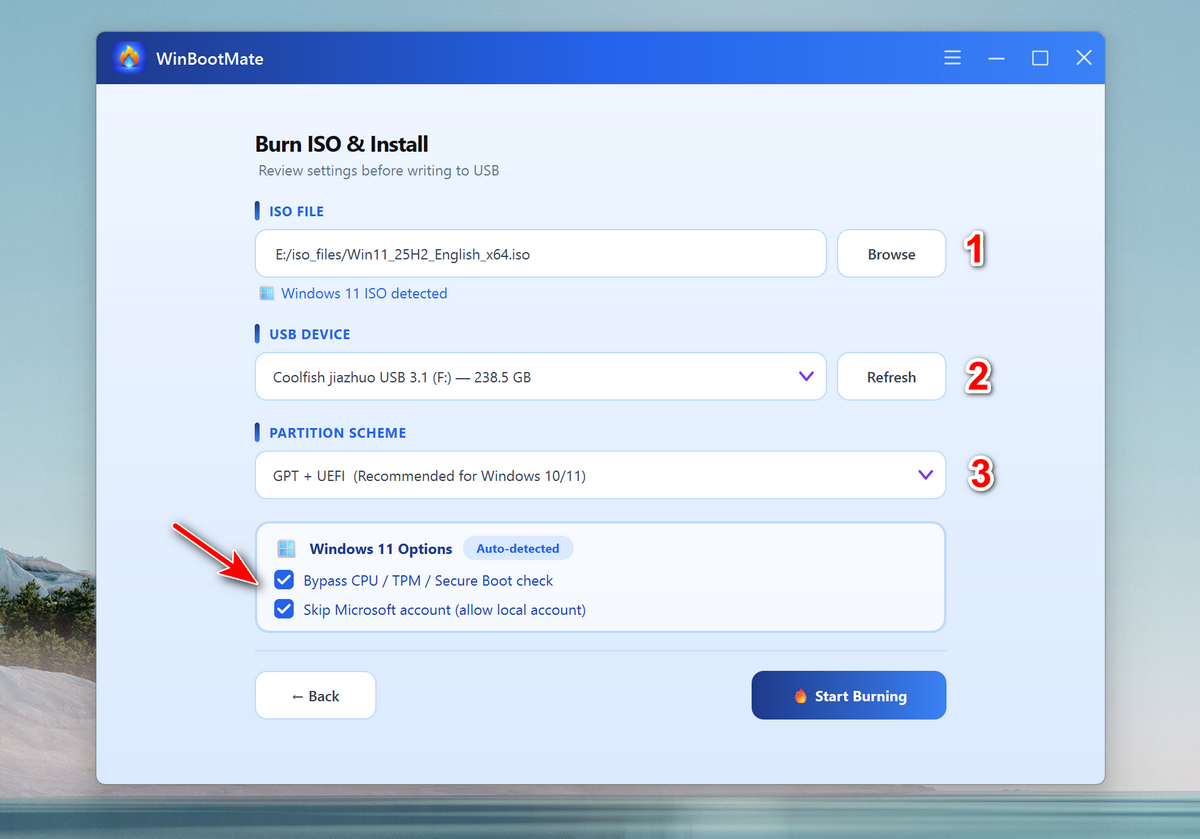
Task: Open the hamburger menu in the title bar
Action: (x=952, y=57)
